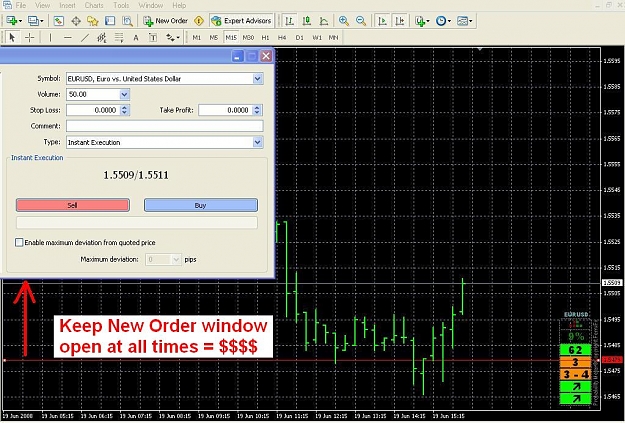625x423 pixels.
Task: Click the Take Profit value field
Action: tap(226, 110)
